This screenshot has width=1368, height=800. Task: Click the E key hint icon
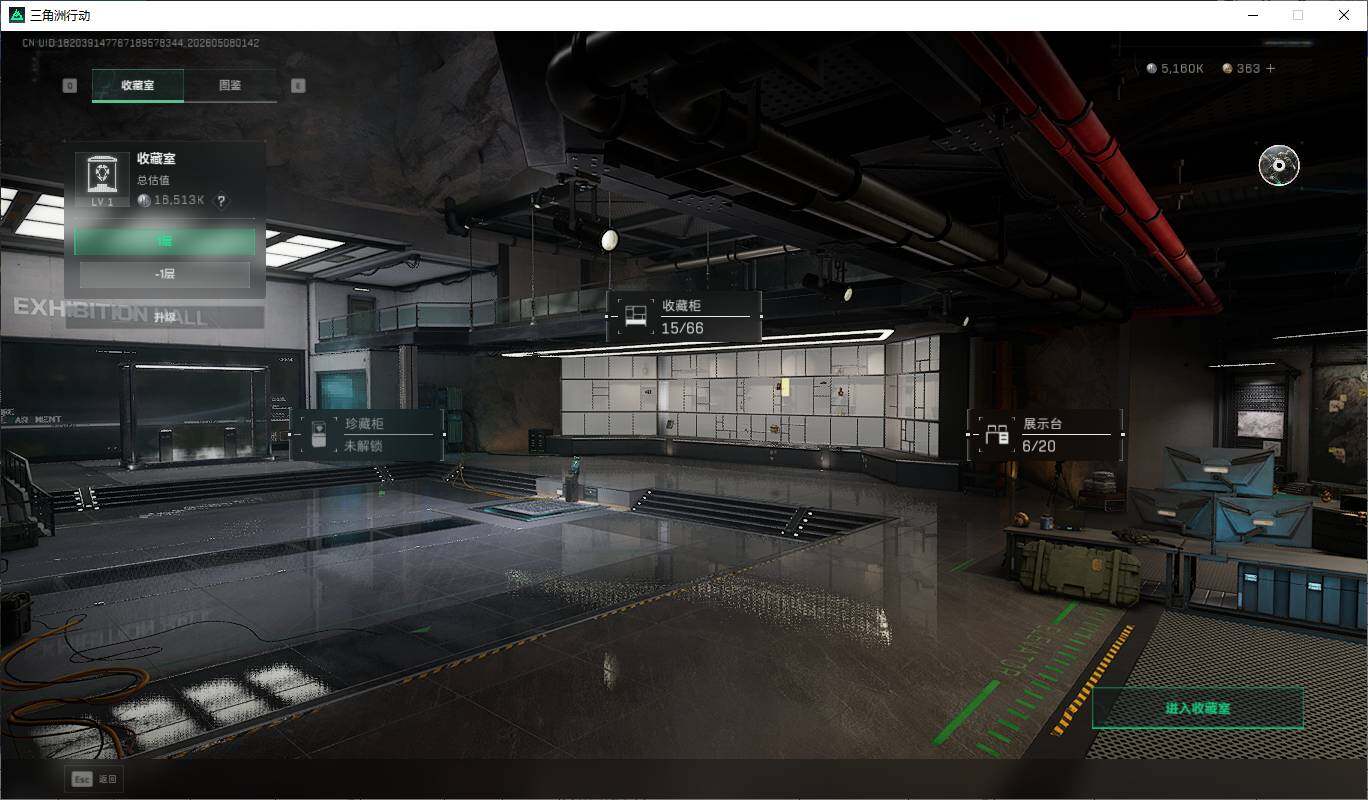point(298,86)
